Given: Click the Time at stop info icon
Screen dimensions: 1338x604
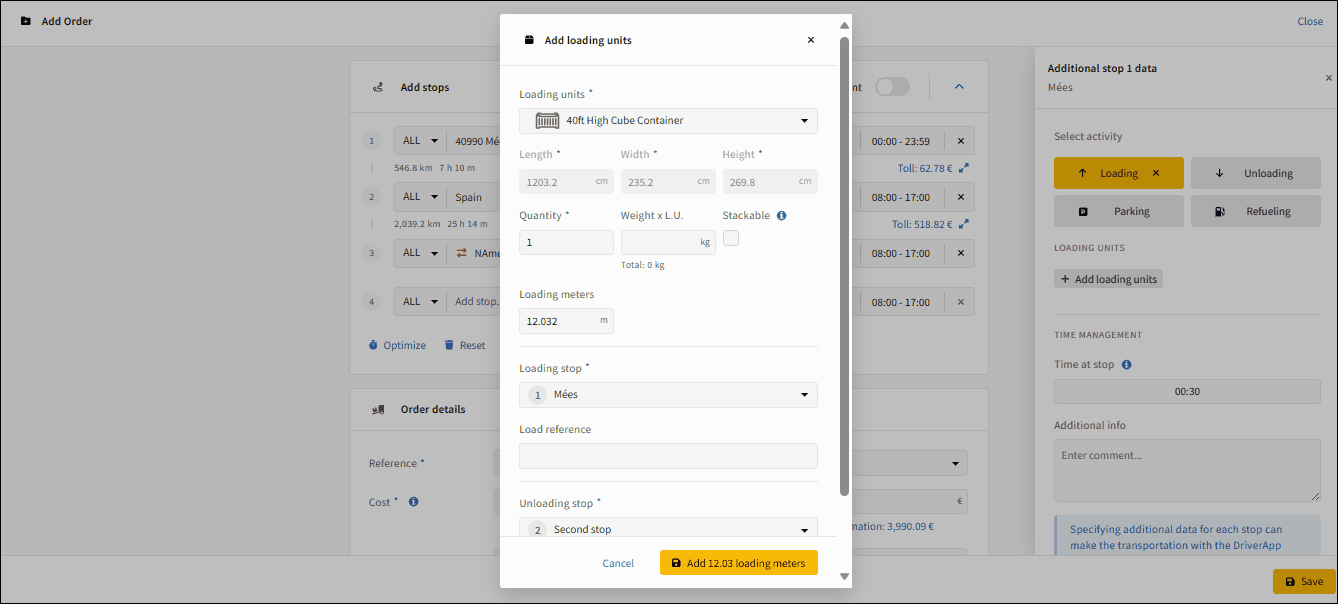Looking at the screenshot, I should [1126, 365].
